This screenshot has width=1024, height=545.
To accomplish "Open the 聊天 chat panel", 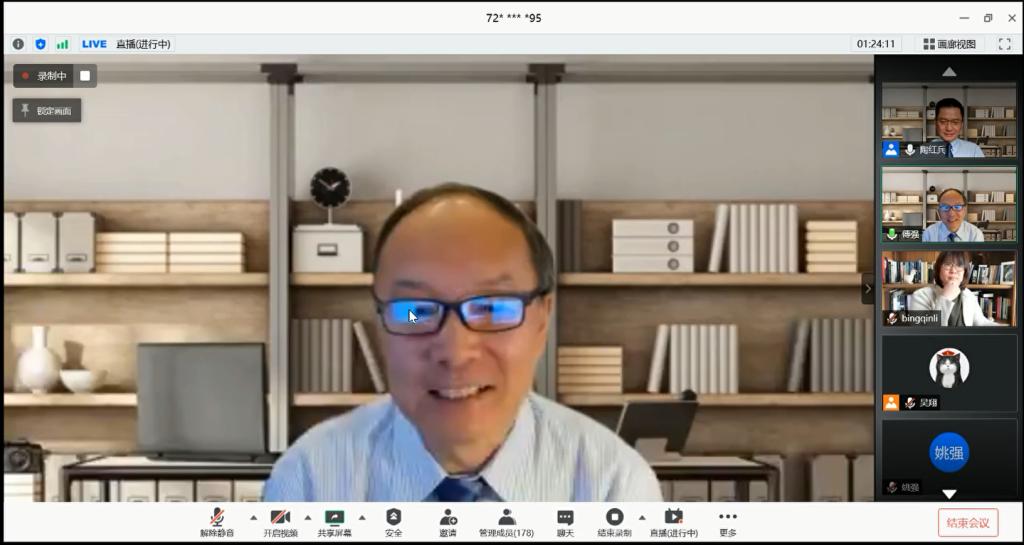I will 565,522.
